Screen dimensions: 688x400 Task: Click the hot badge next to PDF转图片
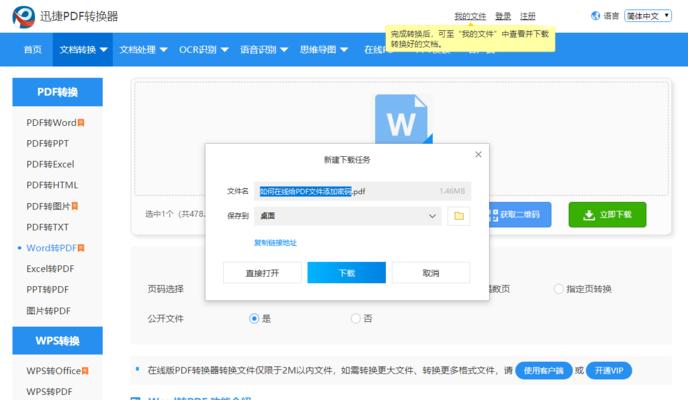click(75, 206)
